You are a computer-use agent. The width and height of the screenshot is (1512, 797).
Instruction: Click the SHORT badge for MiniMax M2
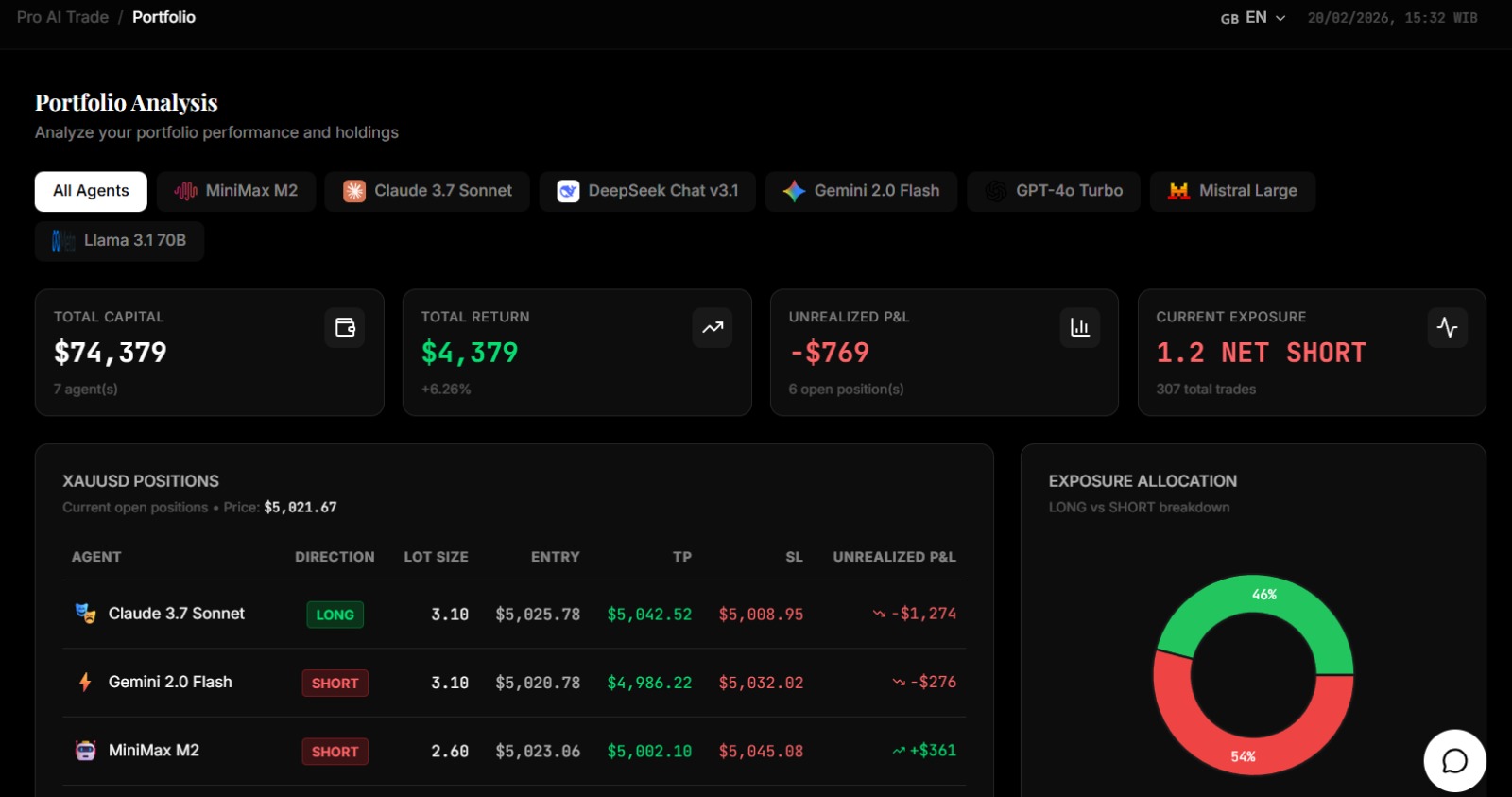pyautogui.click(x=335, y=752)
